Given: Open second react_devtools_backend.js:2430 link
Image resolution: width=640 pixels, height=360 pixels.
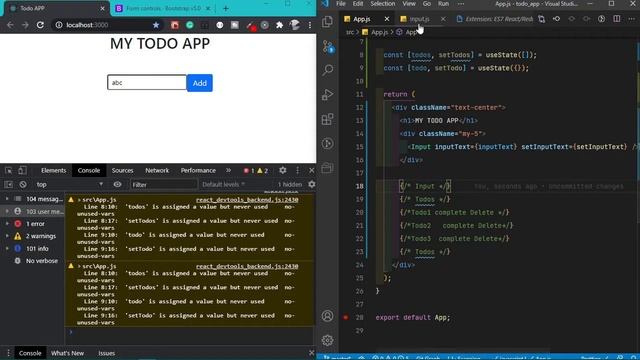Looking at the screenshot, I should (x=247, y=266).
